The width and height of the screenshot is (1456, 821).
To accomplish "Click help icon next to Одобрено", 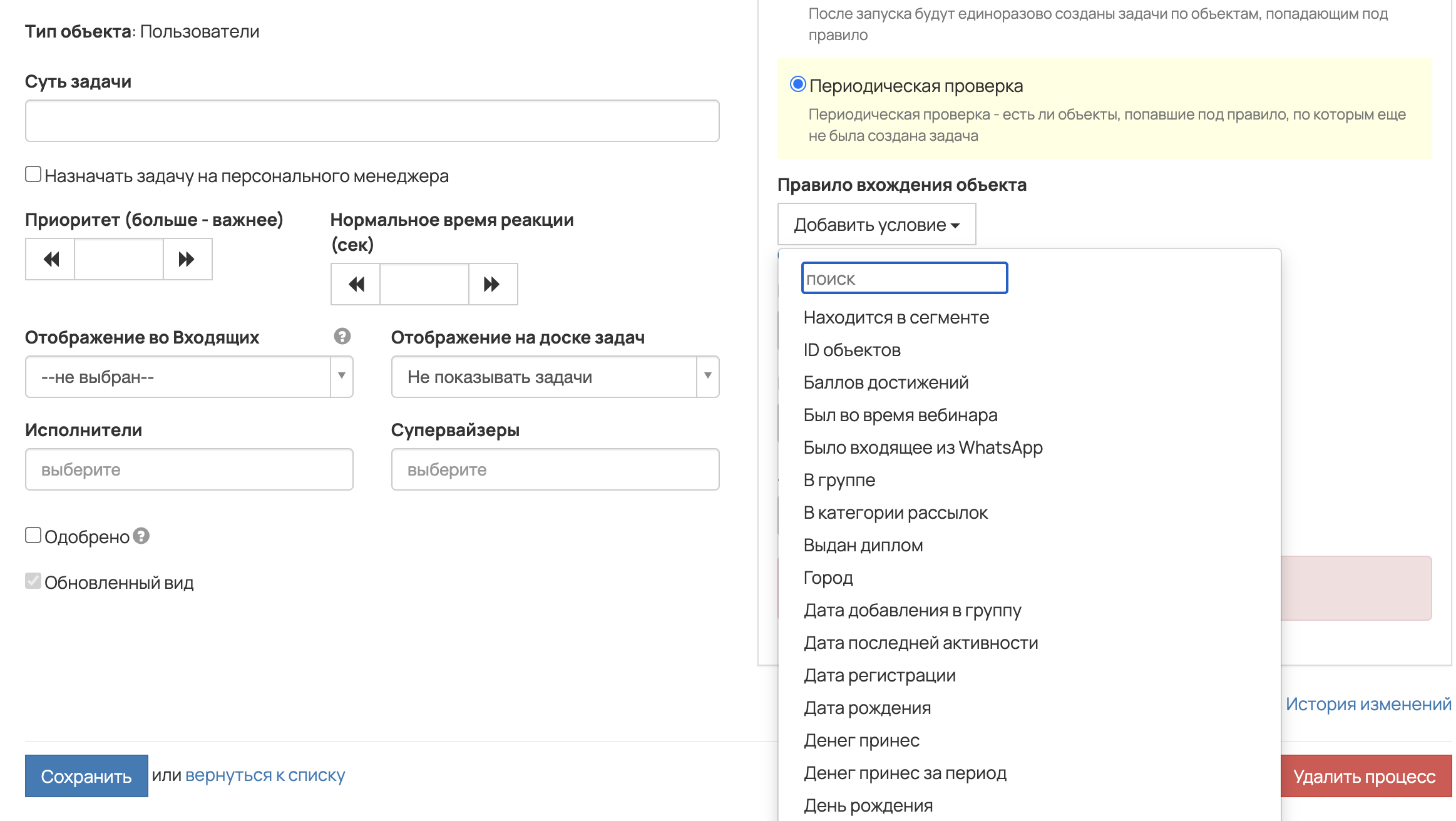I will [141, 536].
